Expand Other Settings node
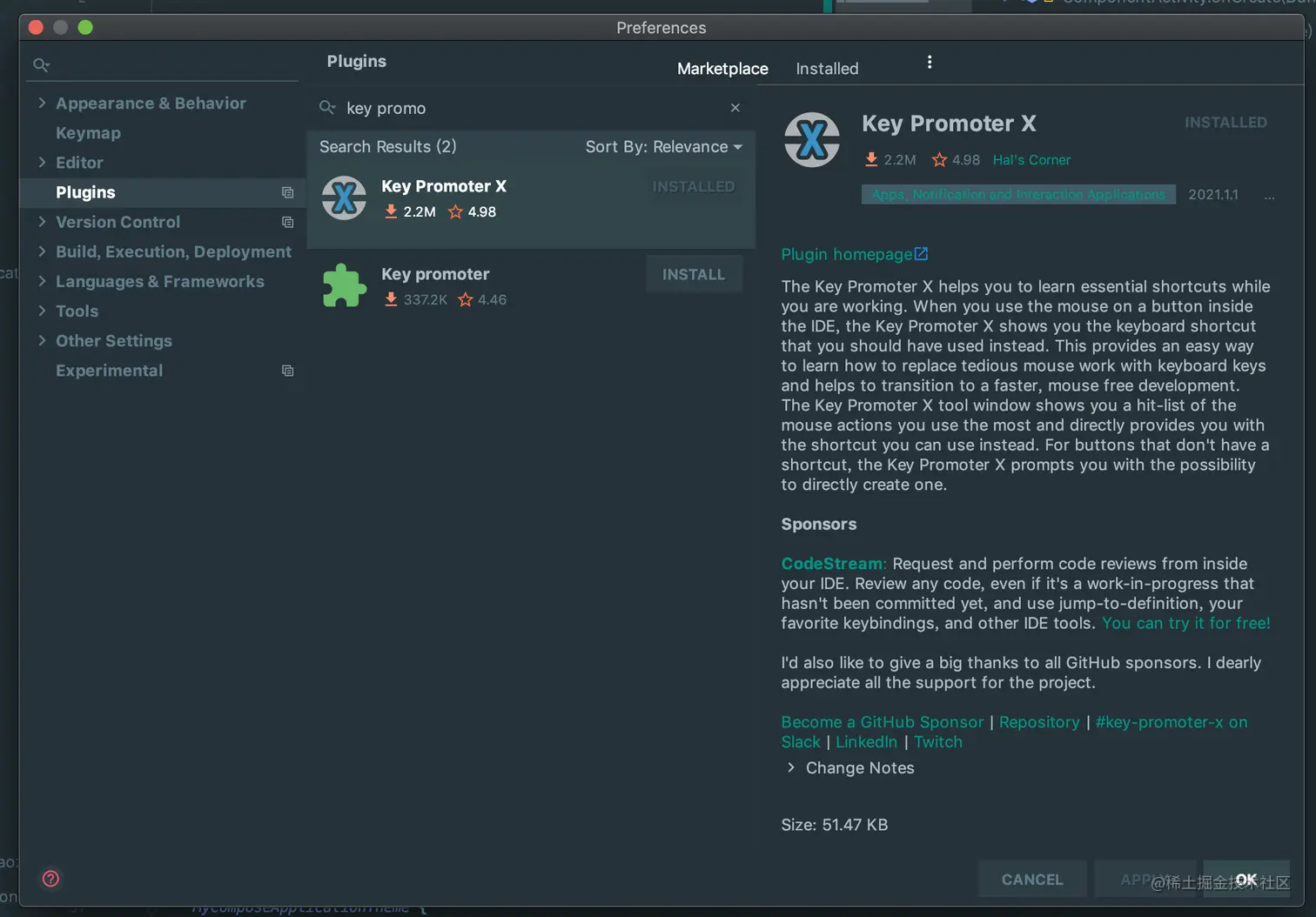Screen dimensions: 1316x917 point(42,340)
